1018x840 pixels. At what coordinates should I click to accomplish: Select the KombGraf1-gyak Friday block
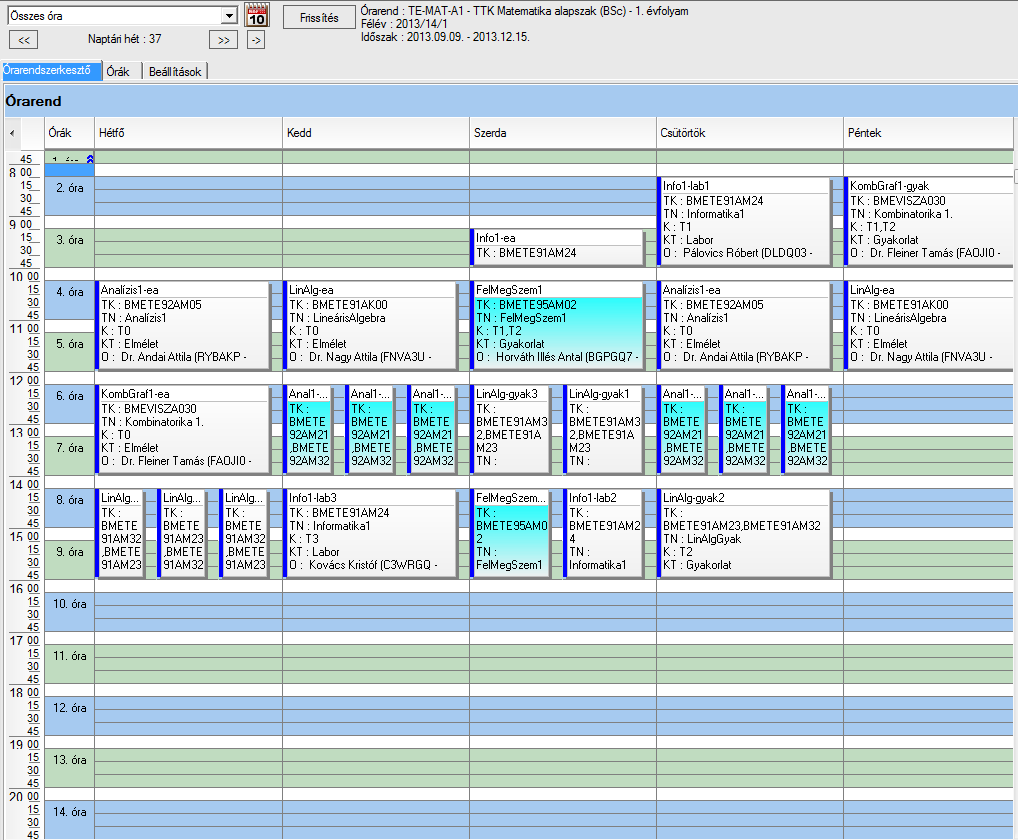tap(929, 221)
